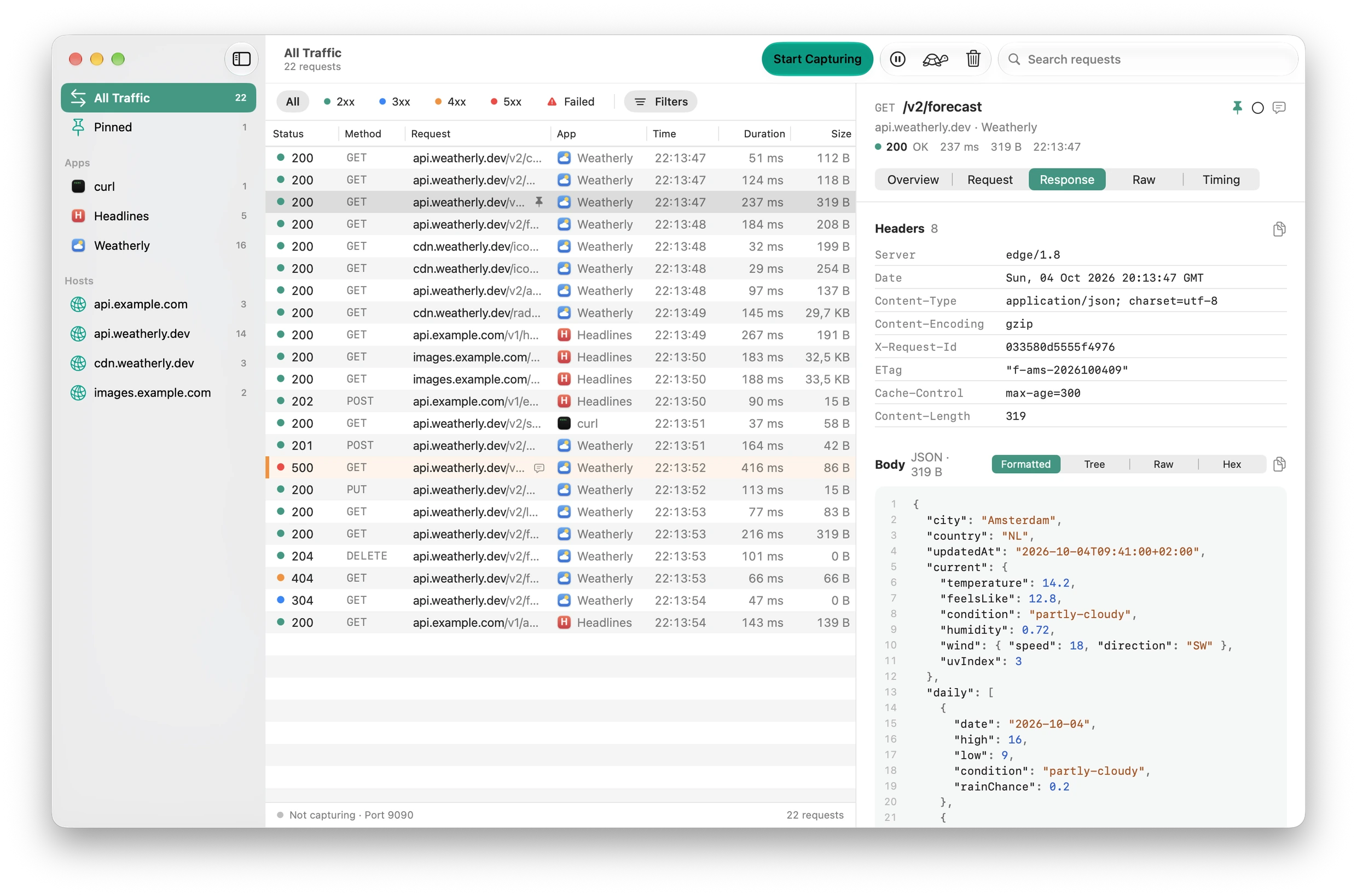The height and width of the screenshot is (896, 1357).
Task: Select the Headlines app in sidebar
Action: 158,216
